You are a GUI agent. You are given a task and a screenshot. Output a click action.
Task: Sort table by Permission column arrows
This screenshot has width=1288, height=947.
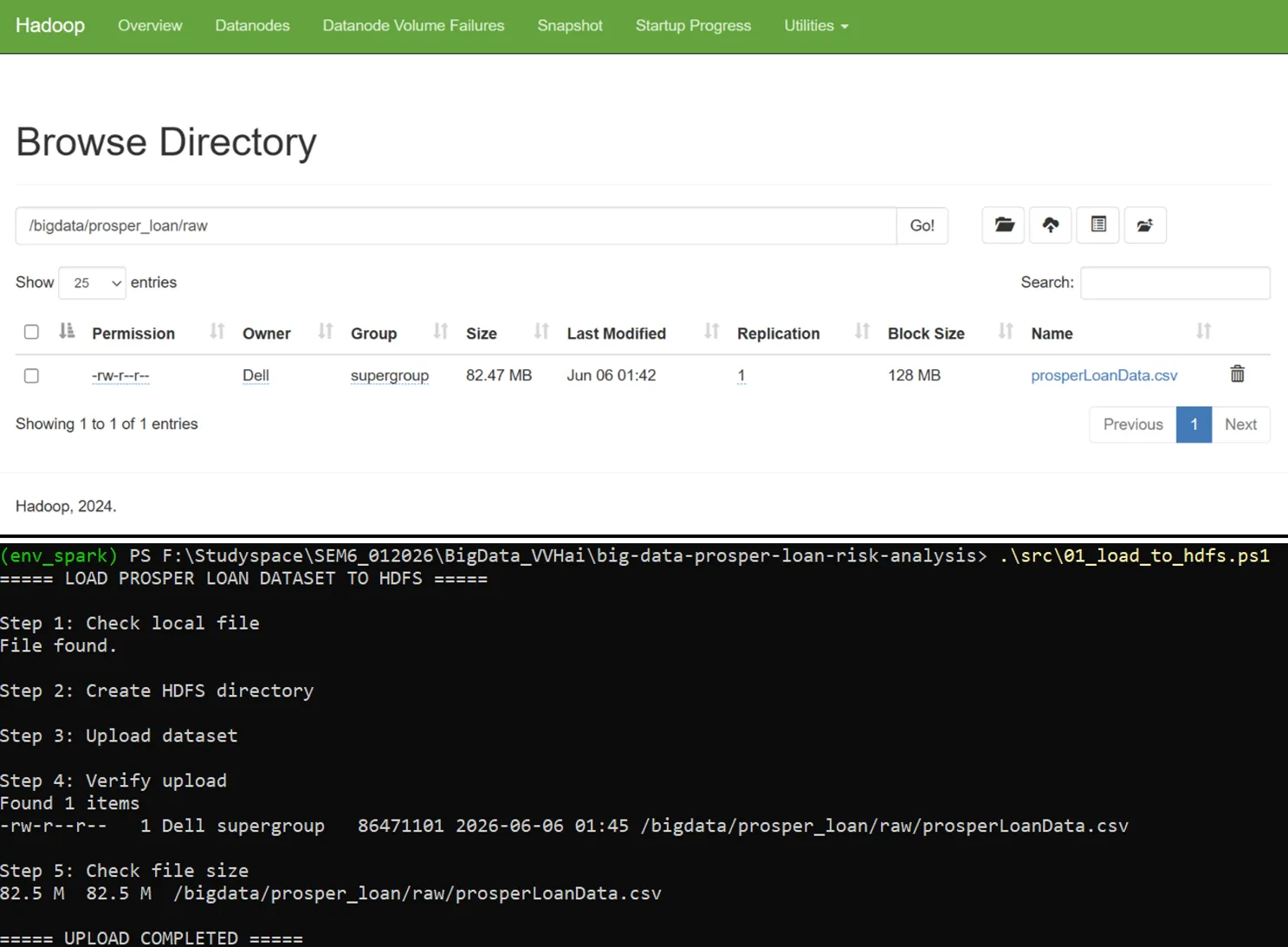click(x=217, y=331)
